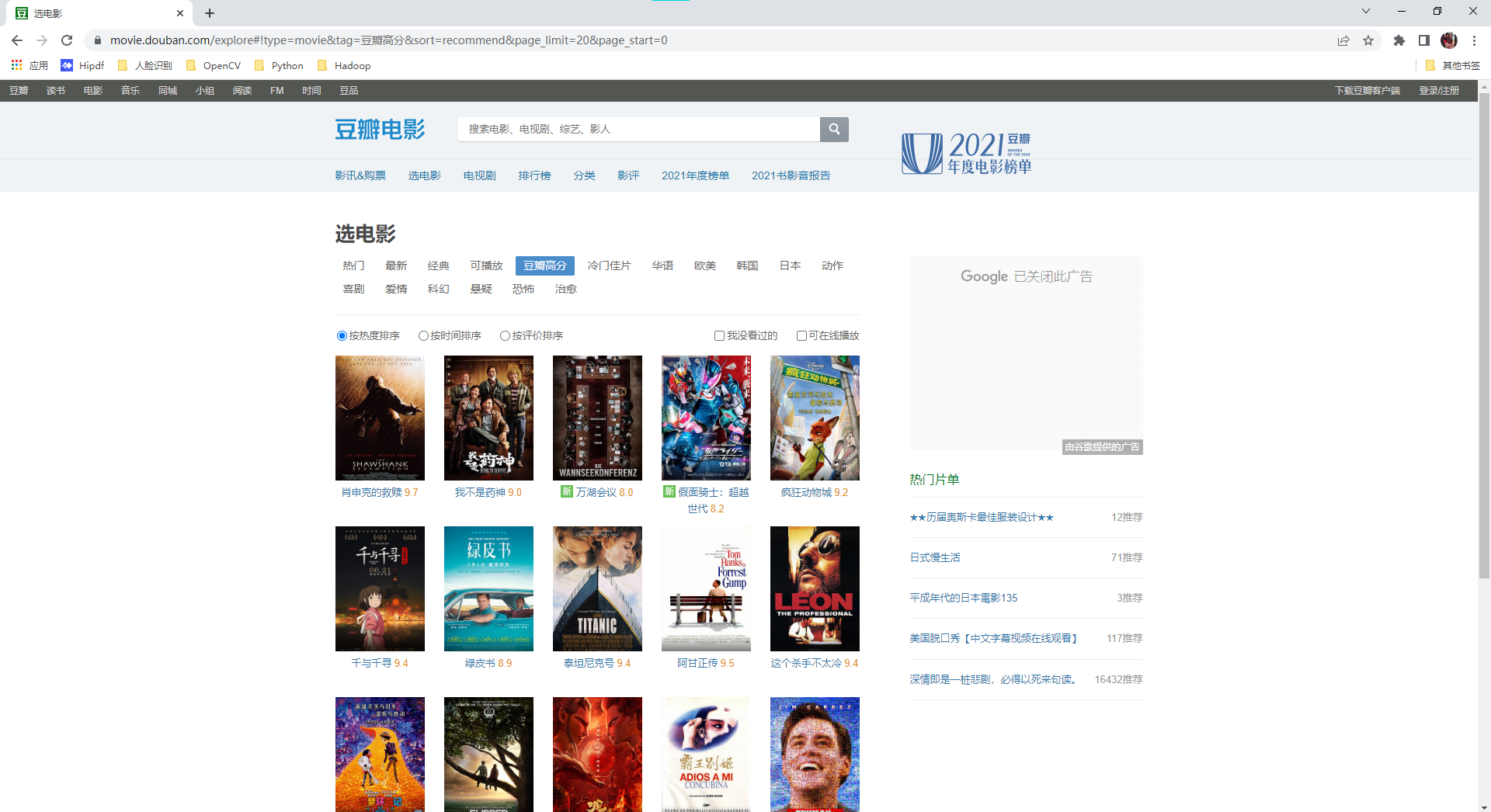Close the 选电影 browser tab
This screenshot has height=812, width=1491.
(x=179, y=13)
